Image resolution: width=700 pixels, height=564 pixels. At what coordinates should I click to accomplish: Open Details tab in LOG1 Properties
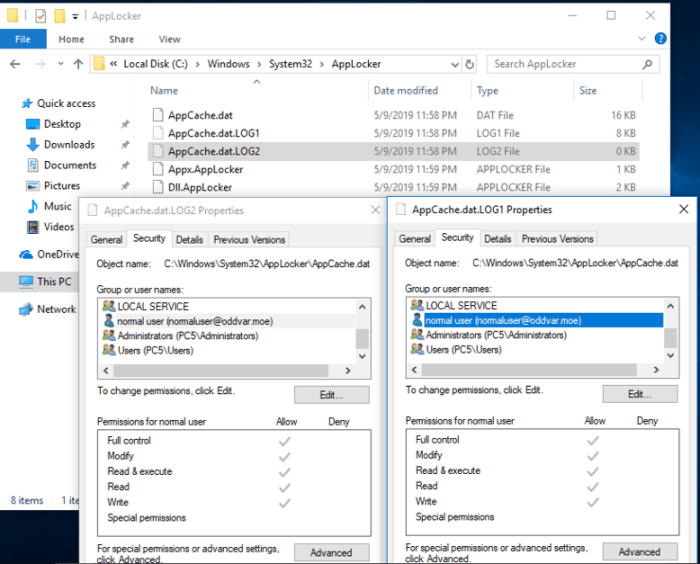click(x=498, y=238)
